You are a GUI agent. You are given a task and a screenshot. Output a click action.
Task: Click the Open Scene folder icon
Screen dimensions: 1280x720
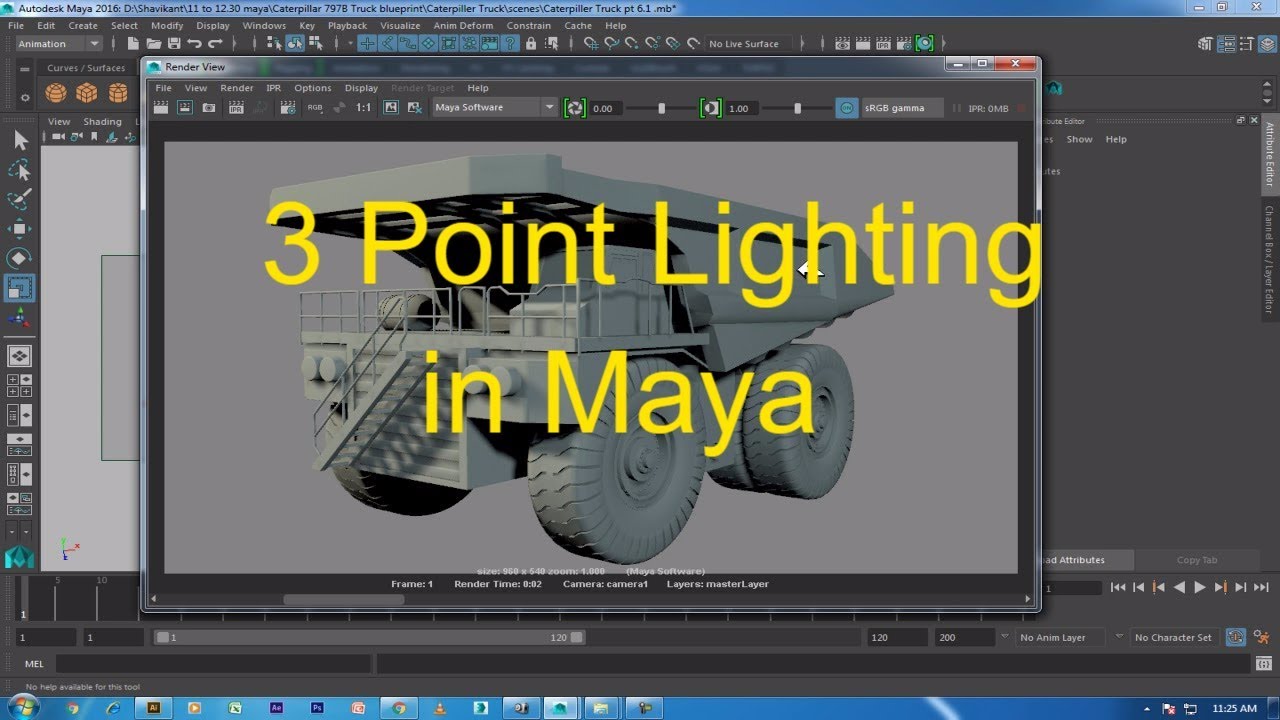pyautogui.click(x=153, y=44)
